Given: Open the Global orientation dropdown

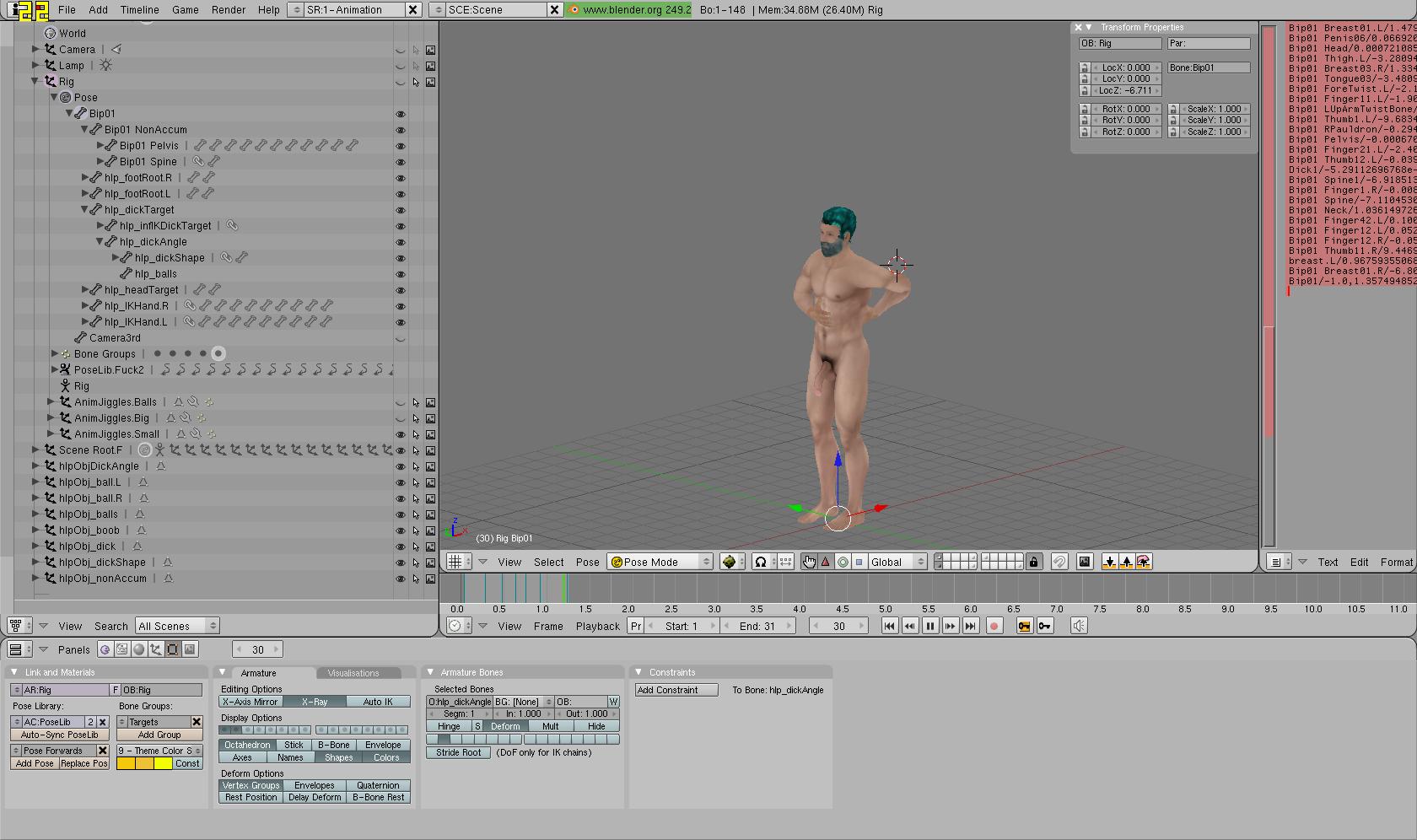Looking at the screenshot, I should coord(897,562).
